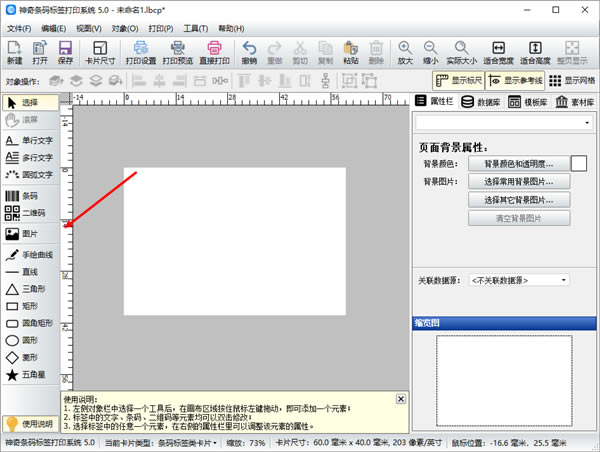The image size is (600, 452).
Task: Click the white background color swatch
Action: tap(578, 163)
